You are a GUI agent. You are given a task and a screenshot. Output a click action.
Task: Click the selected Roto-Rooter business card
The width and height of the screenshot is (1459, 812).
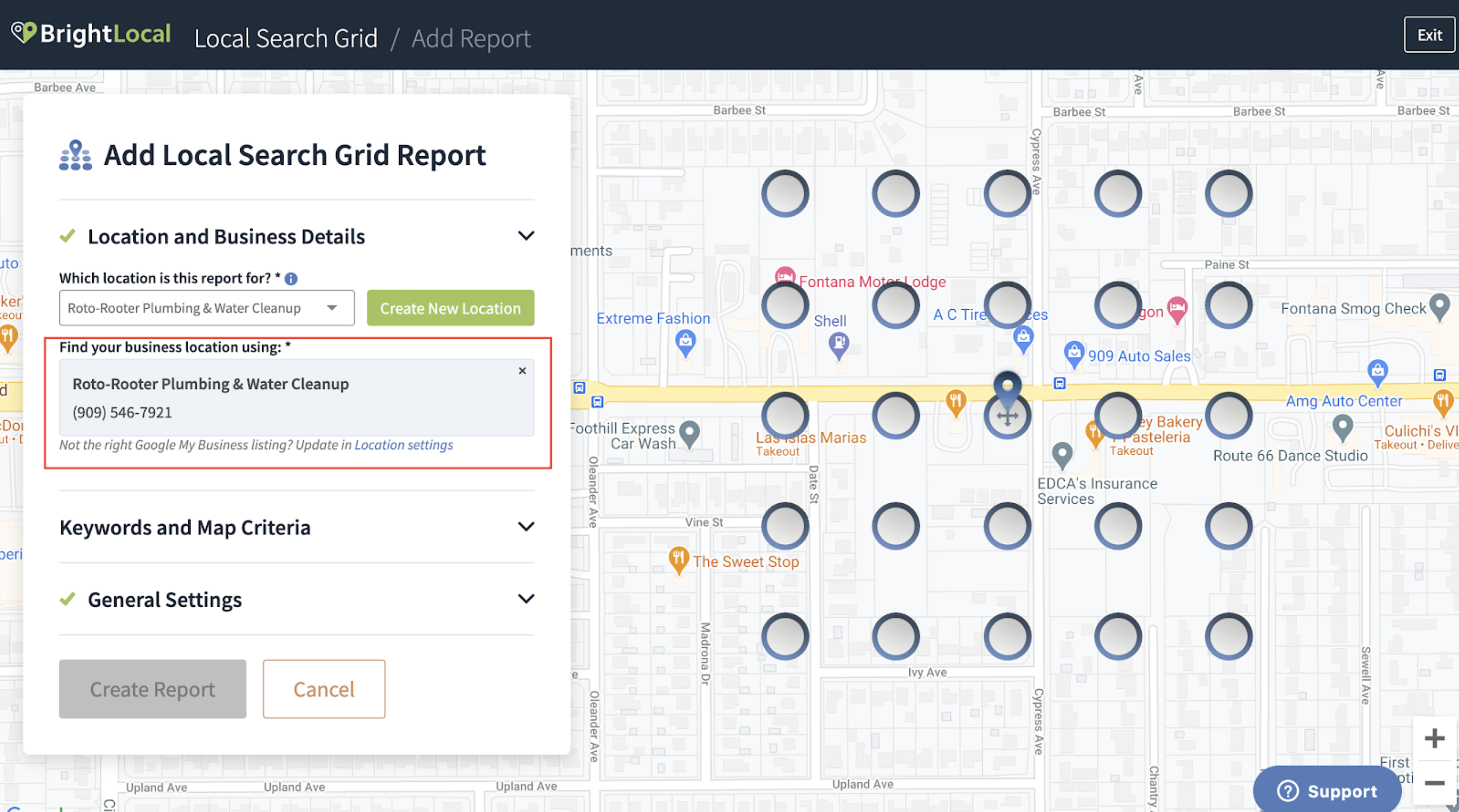297,397
